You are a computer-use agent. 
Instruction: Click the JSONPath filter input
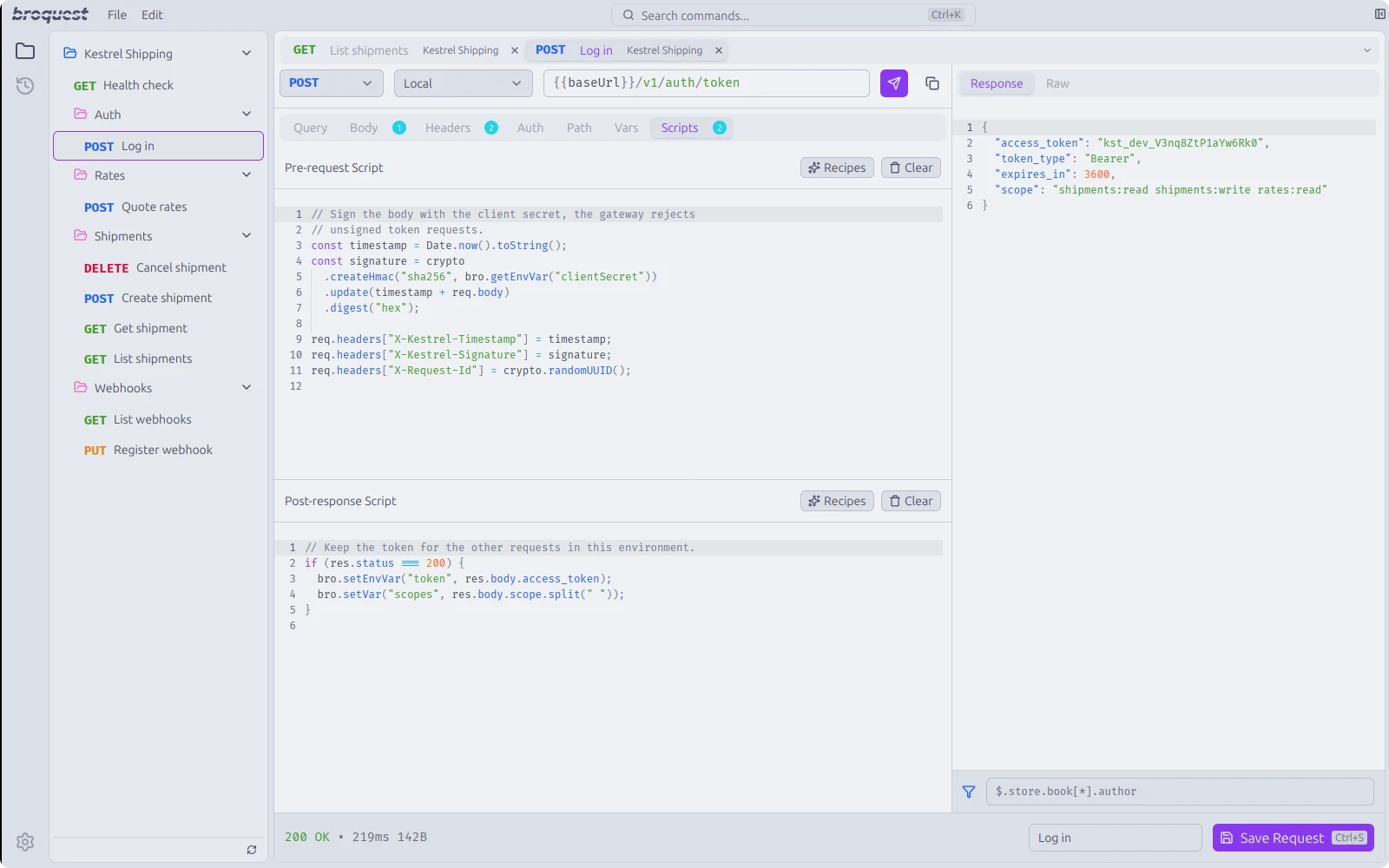pos(1180,792)
